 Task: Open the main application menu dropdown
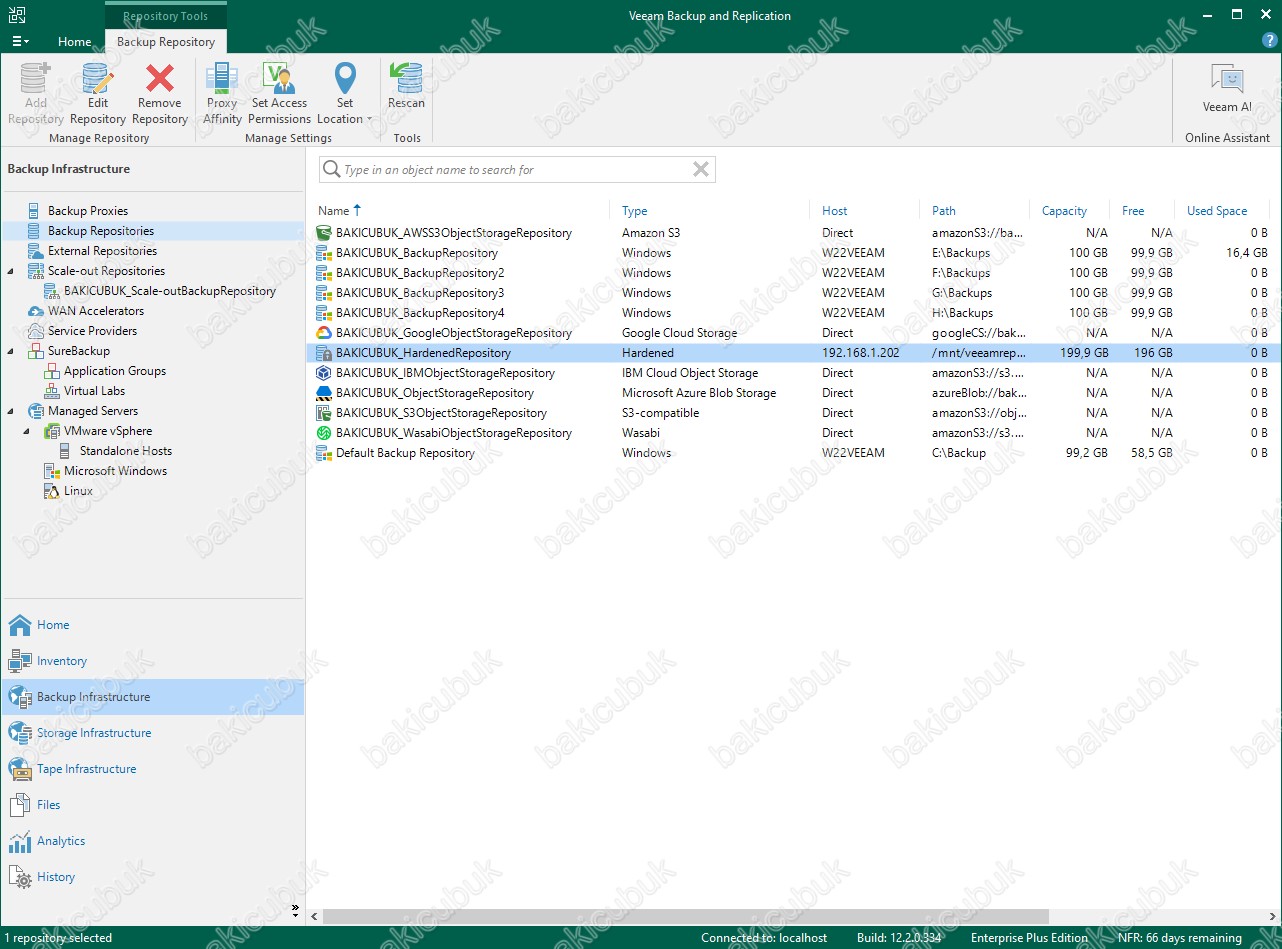click(x=20, y=41)
